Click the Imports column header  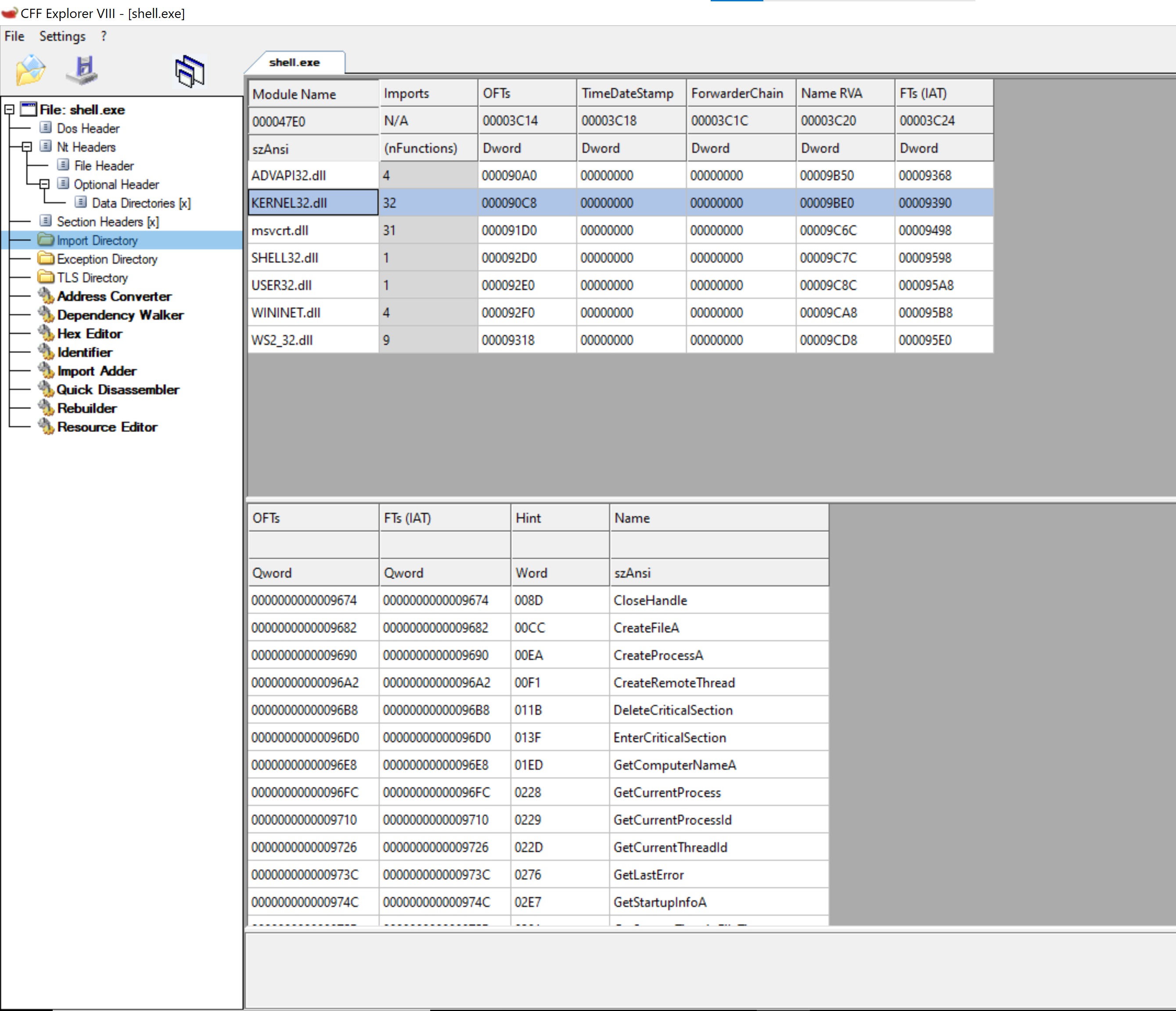428,93
